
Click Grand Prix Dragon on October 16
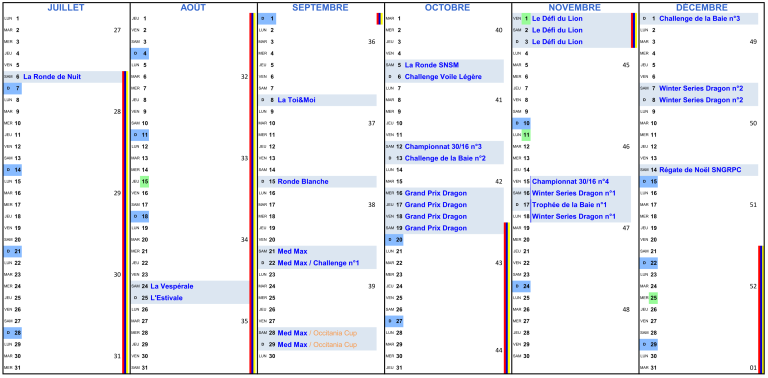435,193
